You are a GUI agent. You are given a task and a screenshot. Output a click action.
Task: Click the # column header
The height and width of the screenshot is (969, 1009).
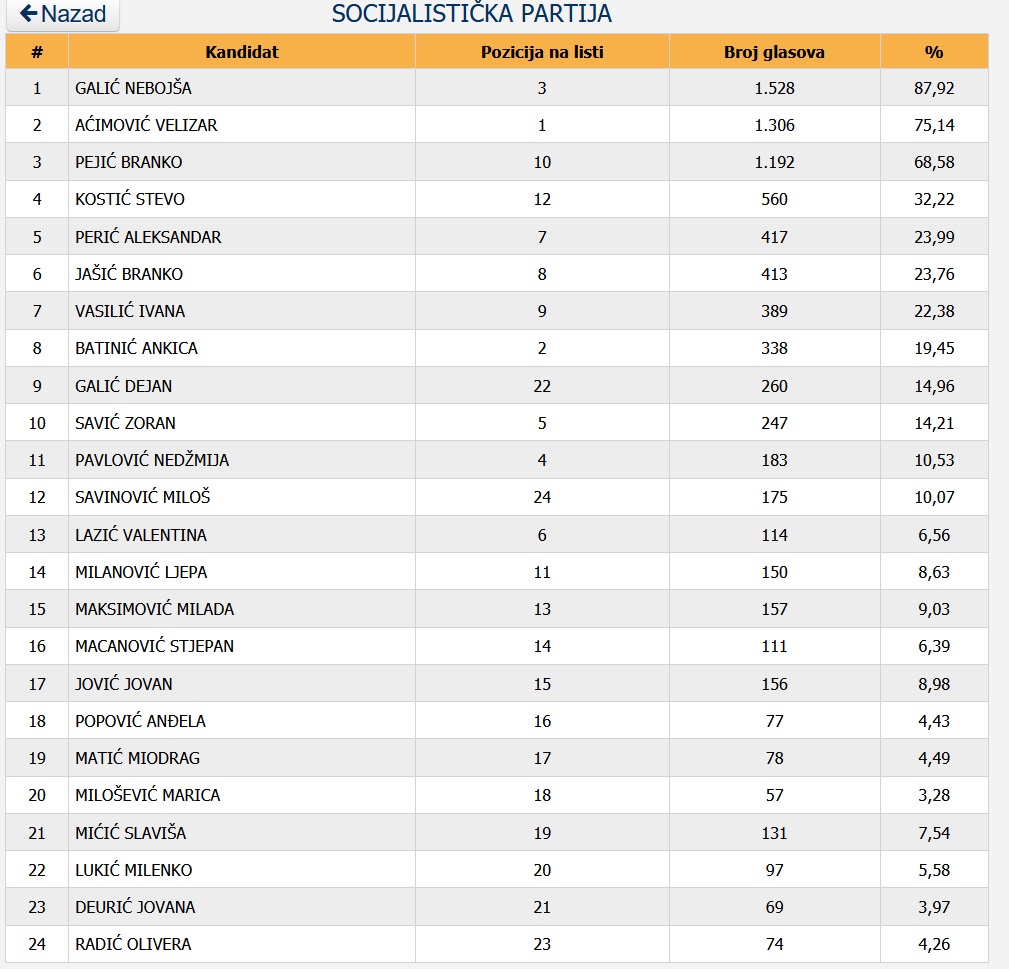tap(37, 51)
